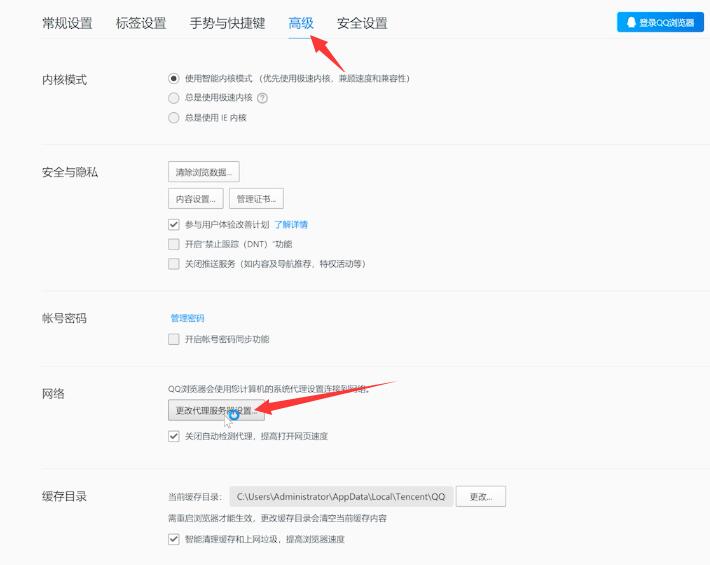Image resolution: width=710 pixels, height=565 pixels.
Task: Click the 清除浏览数据 button
Action: pos(203,172)
